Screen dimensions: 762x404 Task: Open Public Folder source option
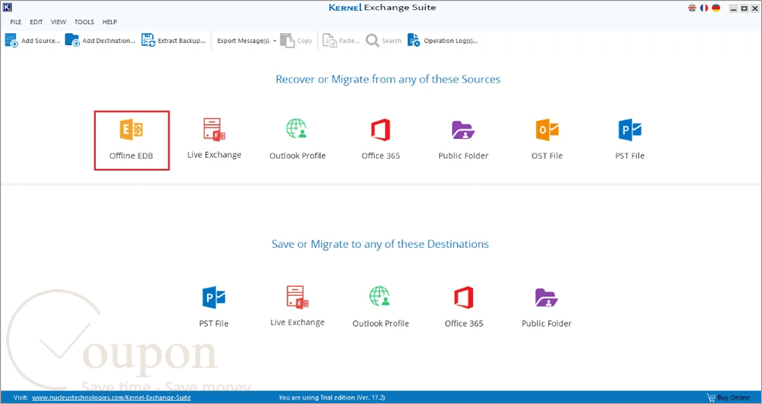pyautogui.click(x=463, y=140)
